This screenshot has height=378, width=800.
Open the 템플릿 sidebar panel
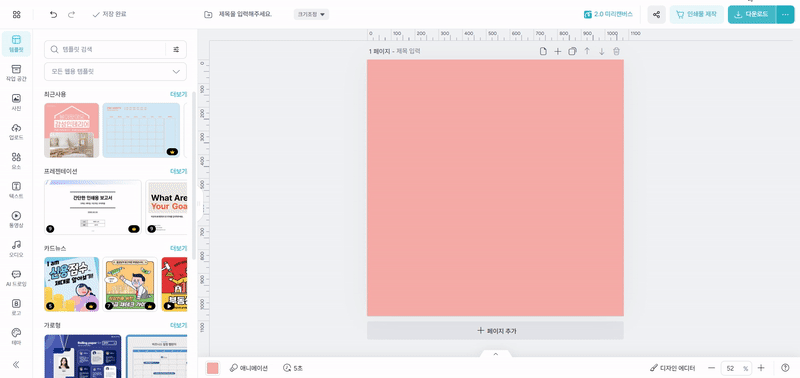coord(16,44)
